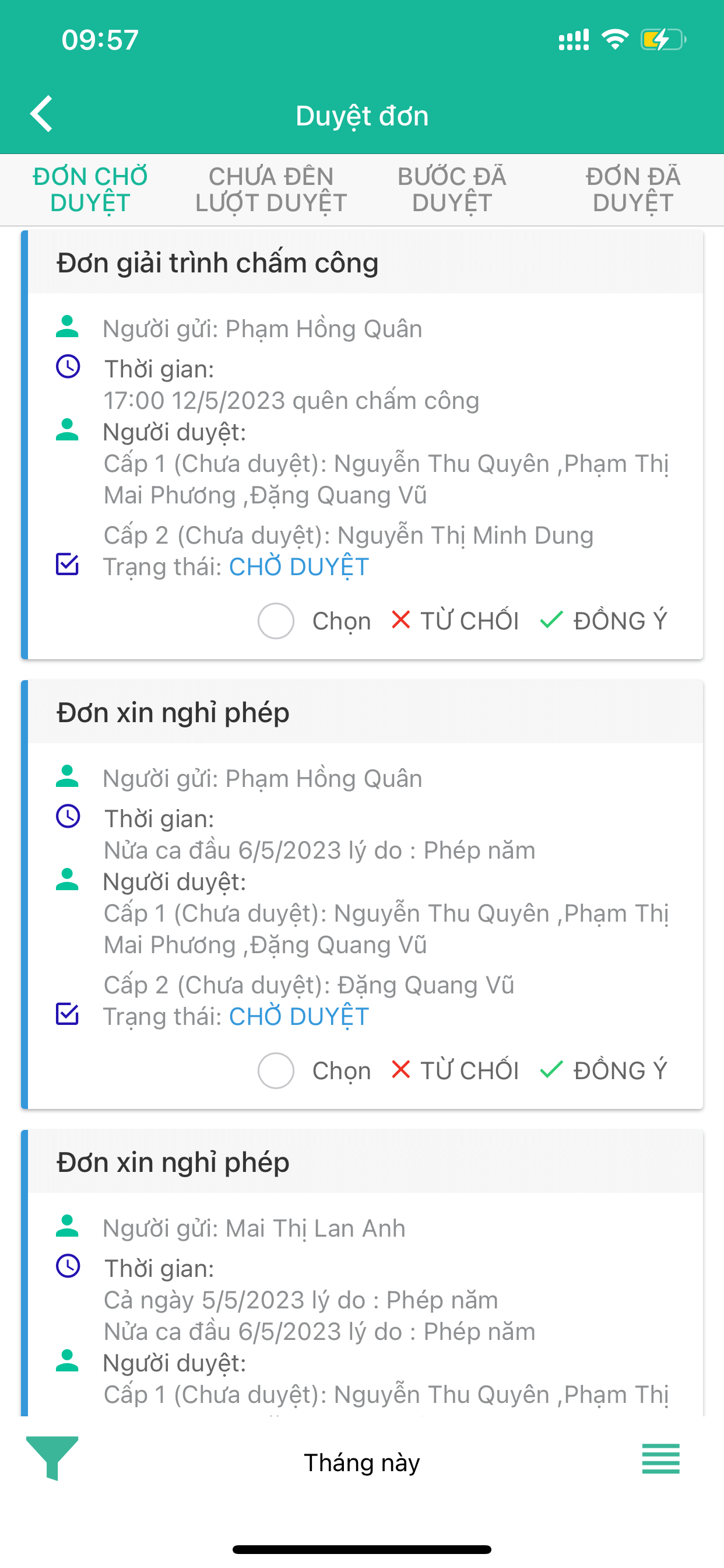
Task: Open the Tháng này period selector
Action: pos(362,1462)
